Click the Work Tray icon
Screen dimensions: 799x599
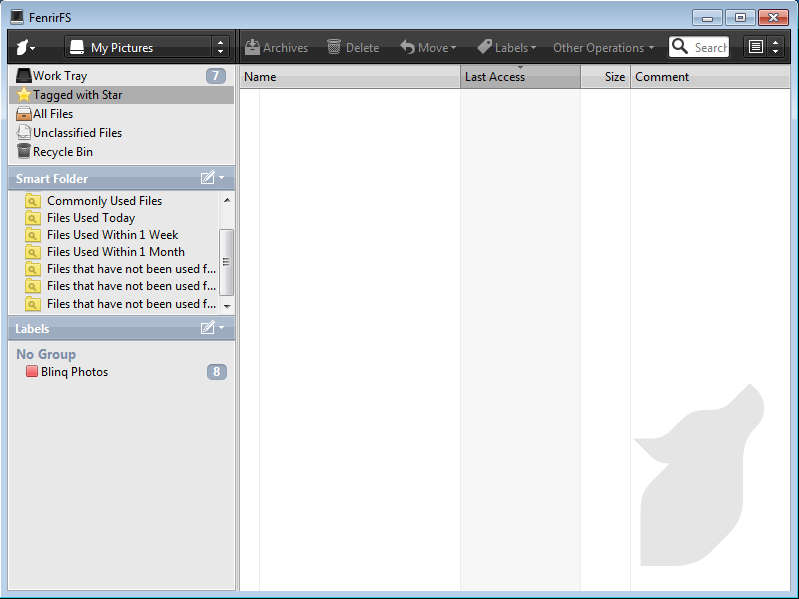click(23, 76)
